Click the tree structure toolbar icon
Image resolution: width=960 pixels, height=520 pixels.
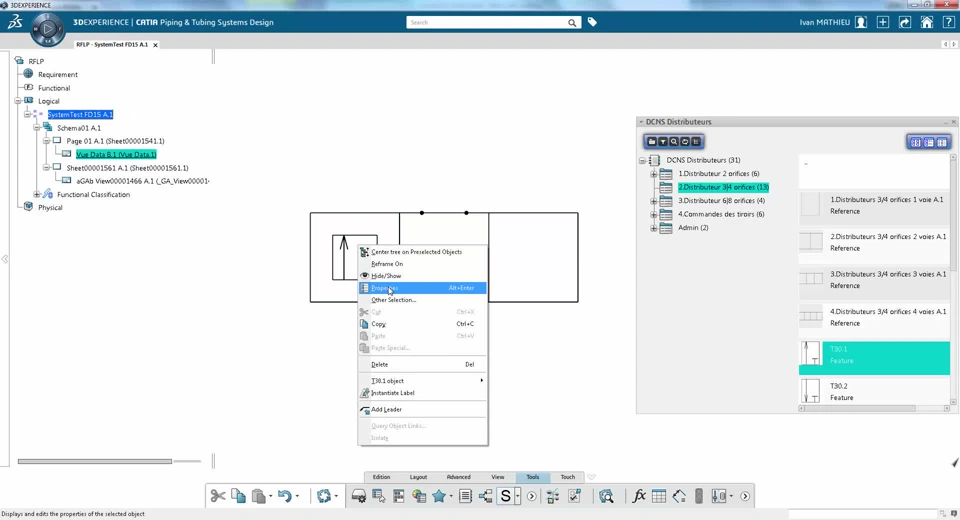click(x=486, y=496)
